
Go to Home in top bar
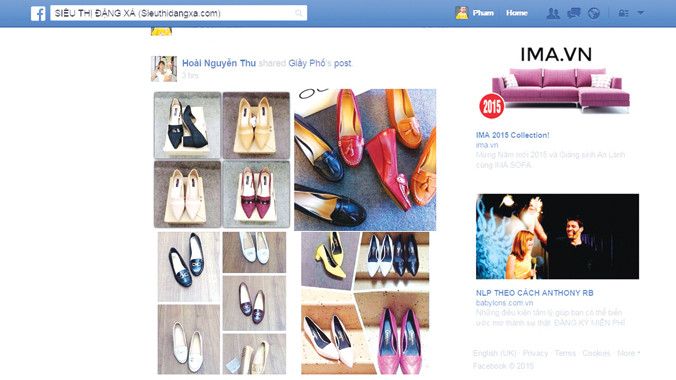[516, 13]
